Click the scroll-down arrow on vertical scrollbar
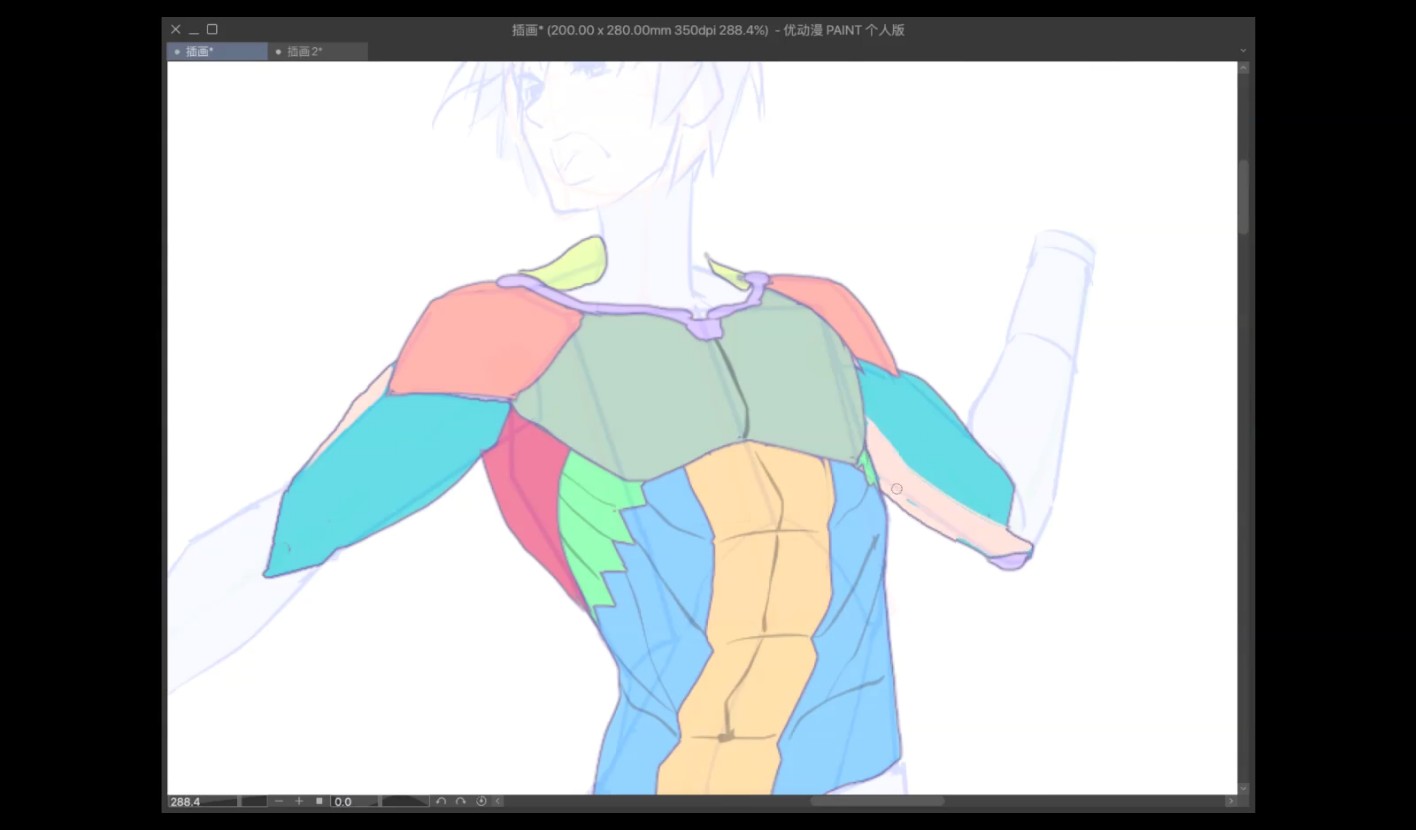This screenshot has width=1416, height=830. (x=1244, y=788)
